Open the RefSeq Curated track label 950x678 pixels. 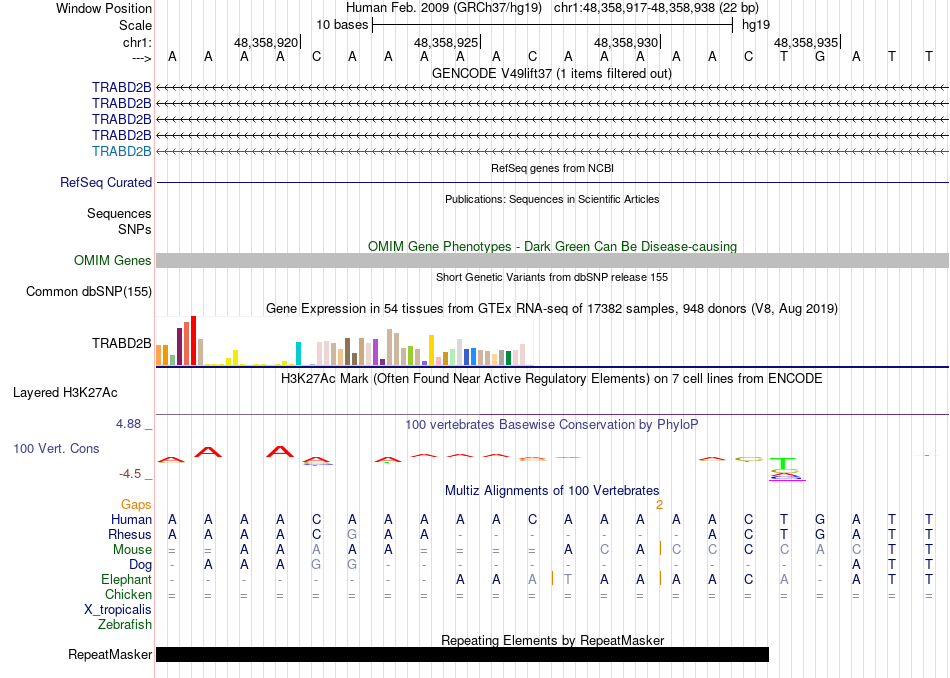106,182
